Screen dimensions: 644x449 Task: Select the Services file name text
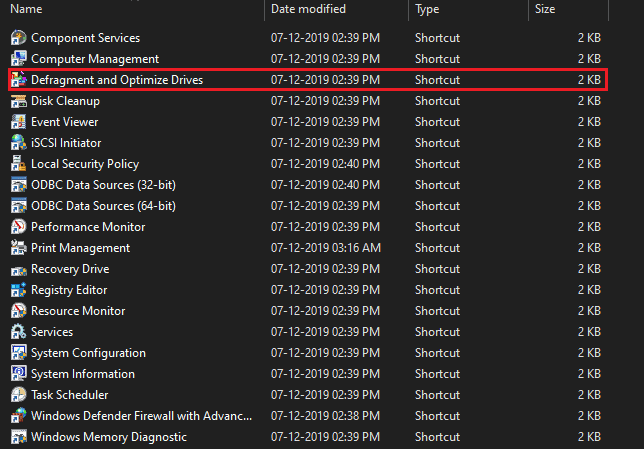[x=52, y=332]
